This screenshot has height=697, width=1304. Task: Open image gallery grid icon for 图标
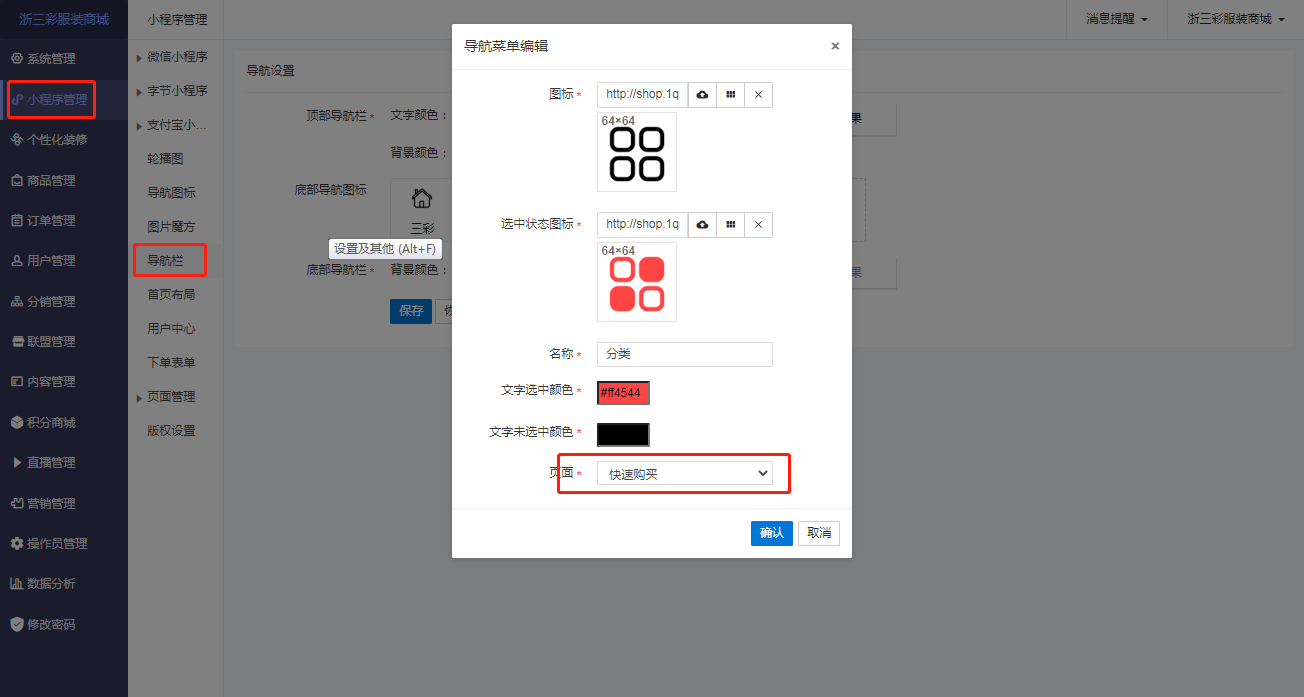(731, 95)
